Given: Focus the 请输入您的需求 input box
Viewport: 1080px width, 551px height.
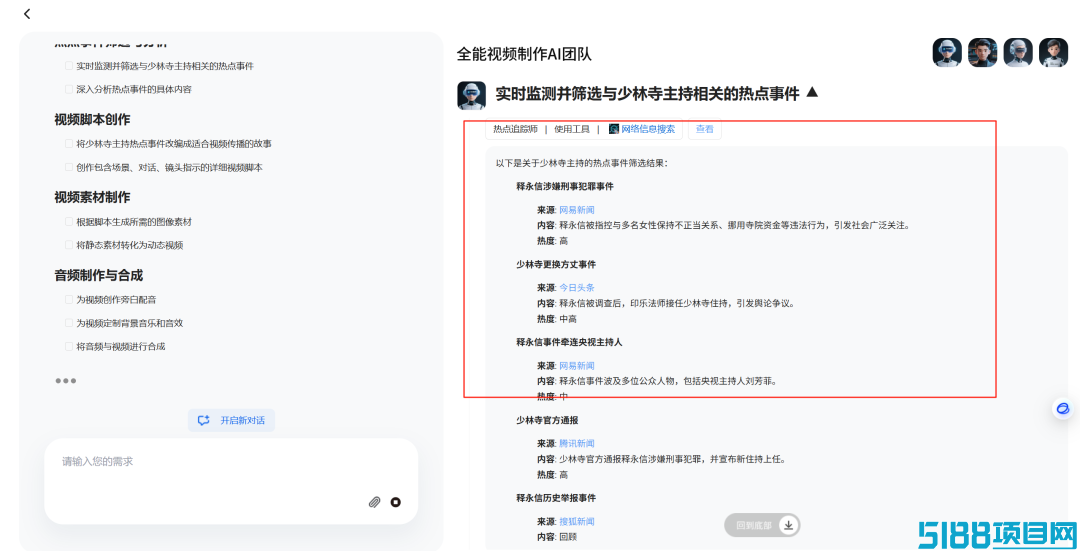Looking at the screenshot, I should [x=231, y=481].
